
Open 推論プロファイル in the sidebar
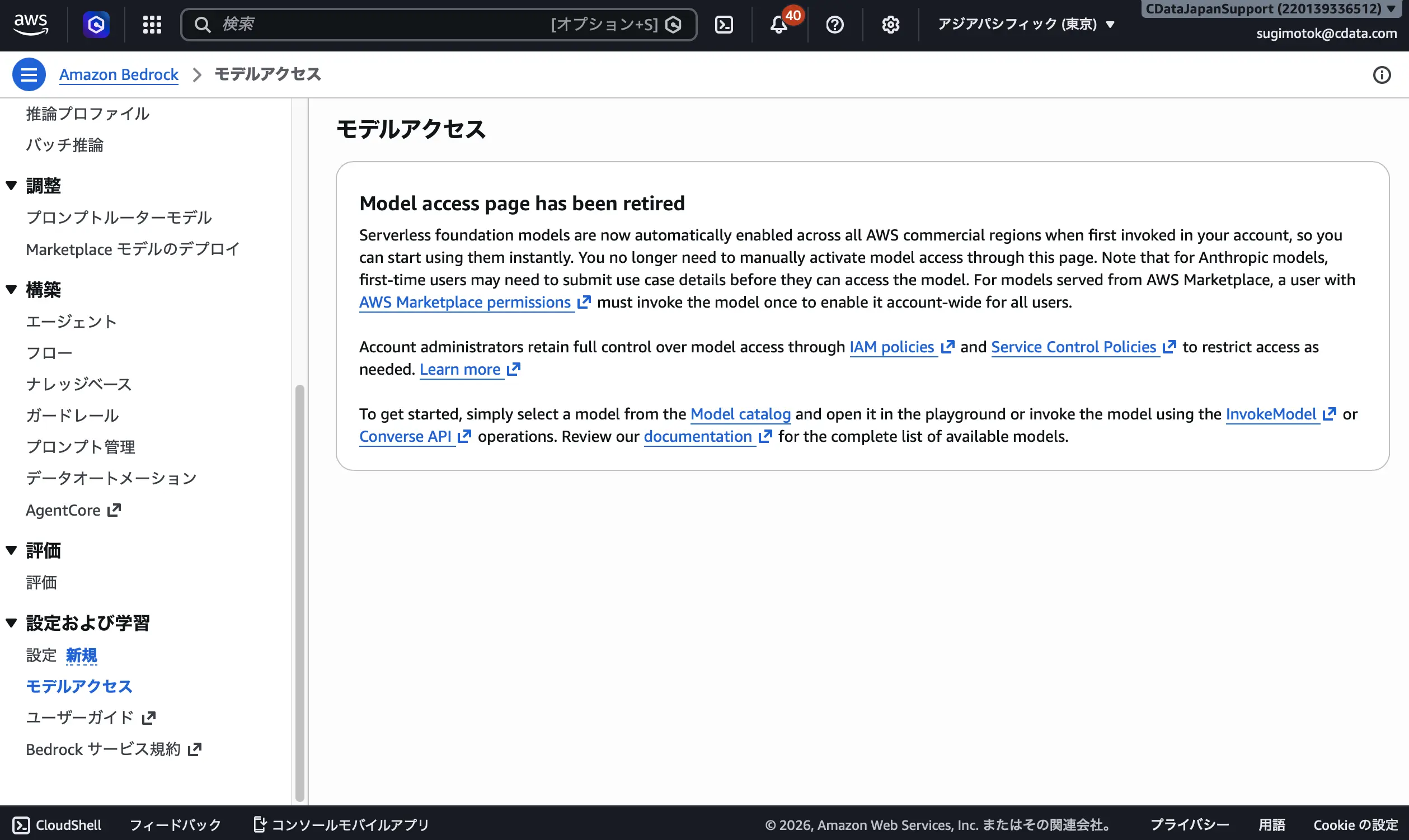pos(88,114)
